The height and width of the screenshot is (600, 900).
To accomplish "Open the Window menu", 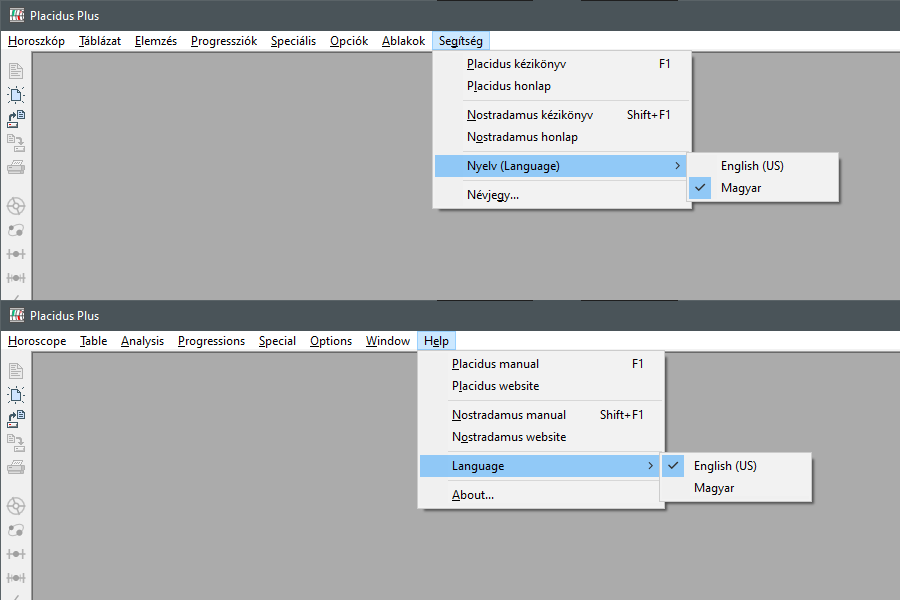I will pyautogui.click(x=388, y=340).
